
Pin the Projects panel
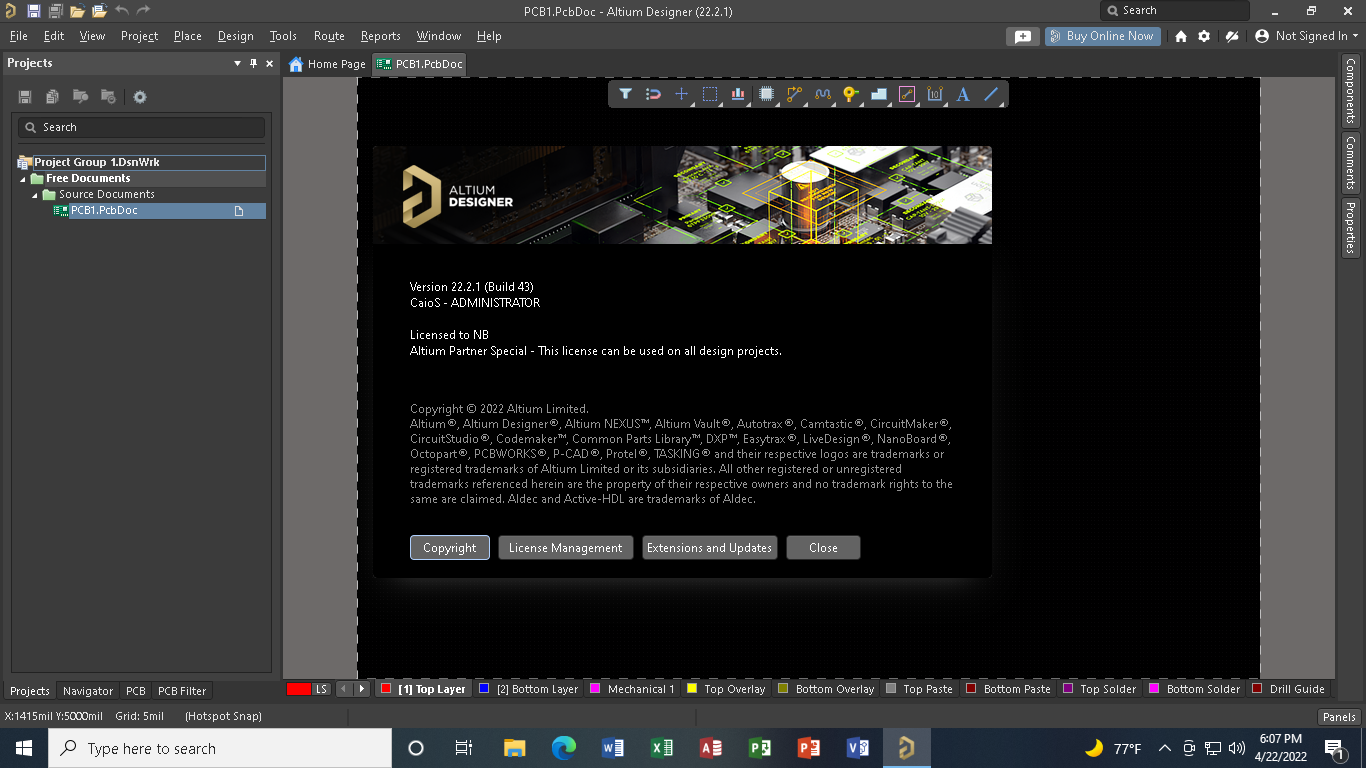pyautogui.click(x=253, y=63)
